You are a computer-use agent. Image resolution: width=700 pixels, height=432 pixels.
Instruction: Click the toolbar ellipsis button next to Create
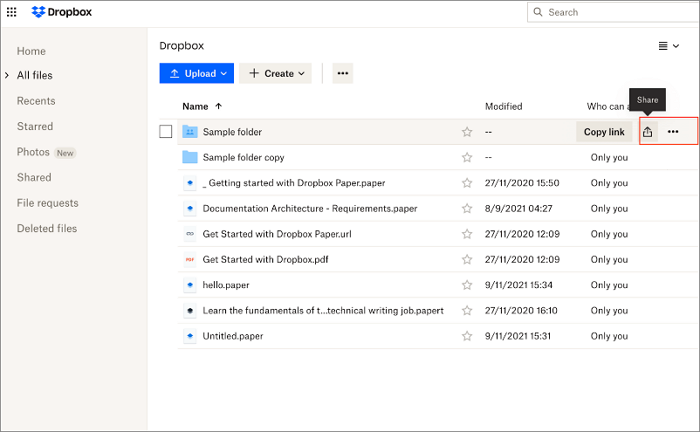click(x=342, y=73)
